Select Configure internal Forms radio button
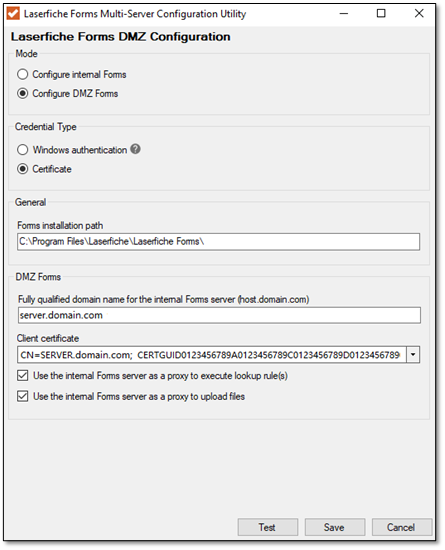 pos(23,74)
